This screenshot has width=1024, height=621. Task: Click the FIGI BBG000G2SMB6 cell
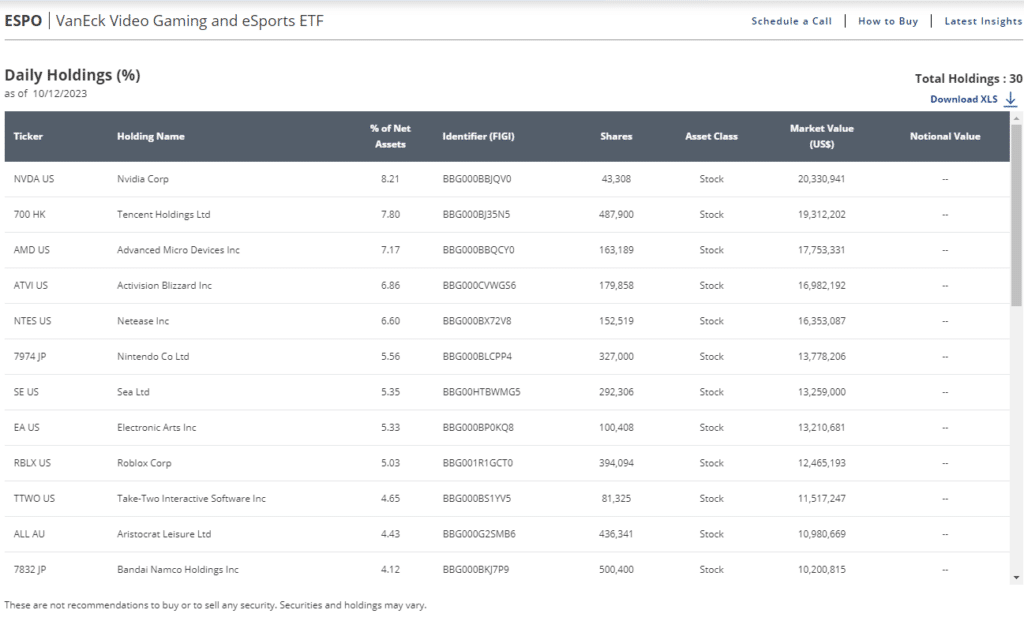(479, 534)
